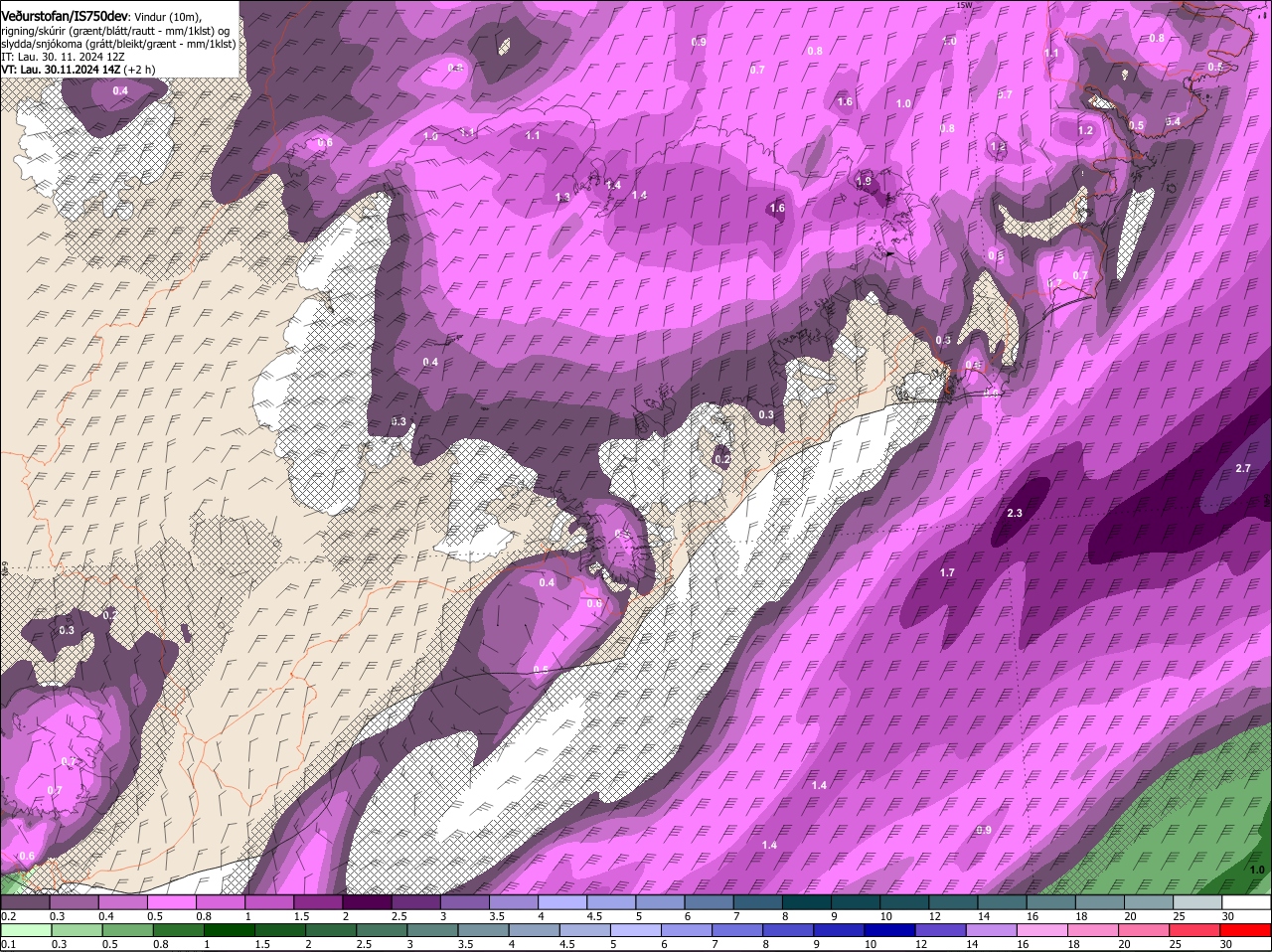Select light pink lower legend swatch labeled 16
Screen dimensions: 1272x952
(1042, 930)
